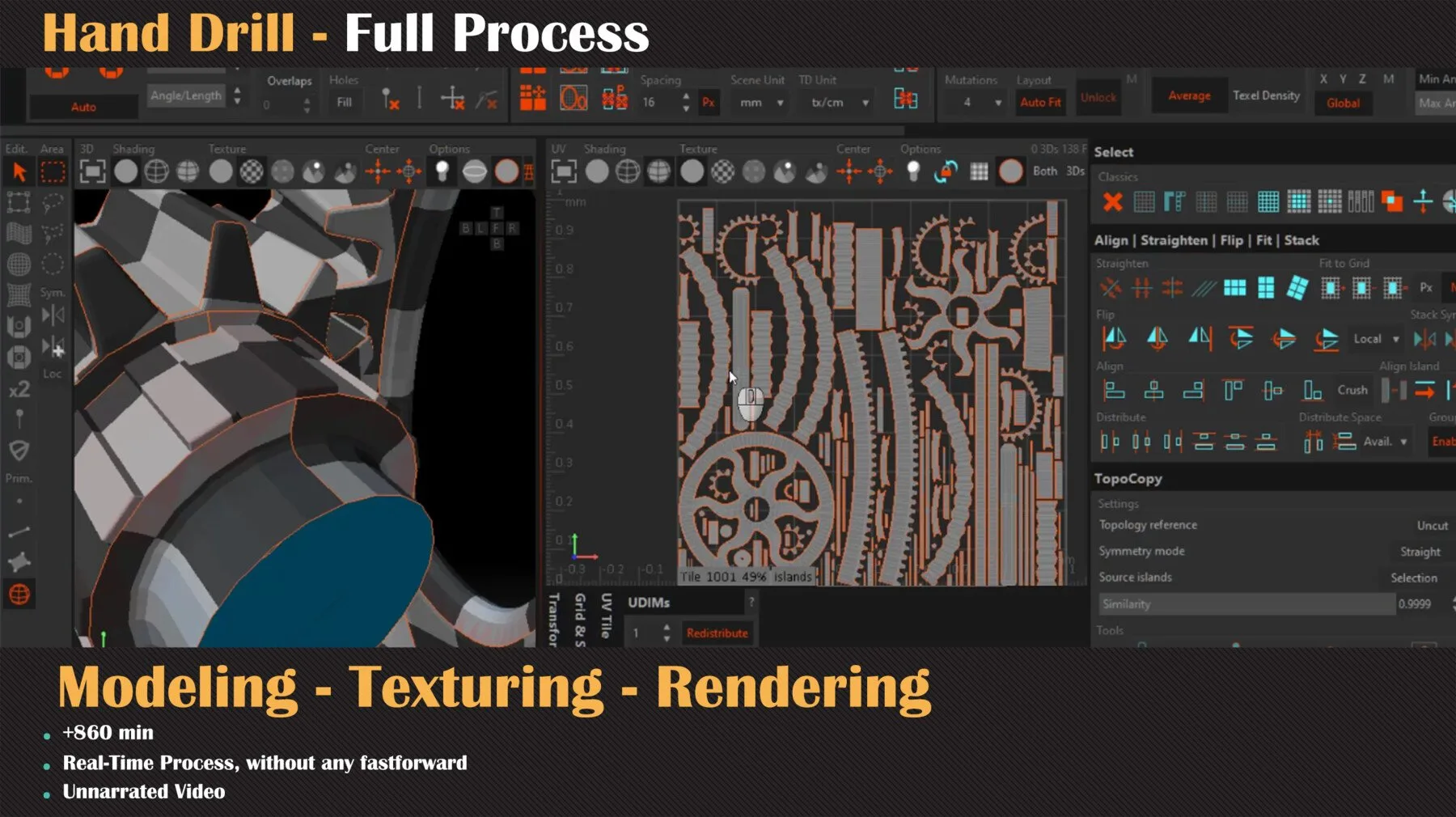Toggle the Both display mode in UV viewport

pyautogui.click(x=1045, y=171)
